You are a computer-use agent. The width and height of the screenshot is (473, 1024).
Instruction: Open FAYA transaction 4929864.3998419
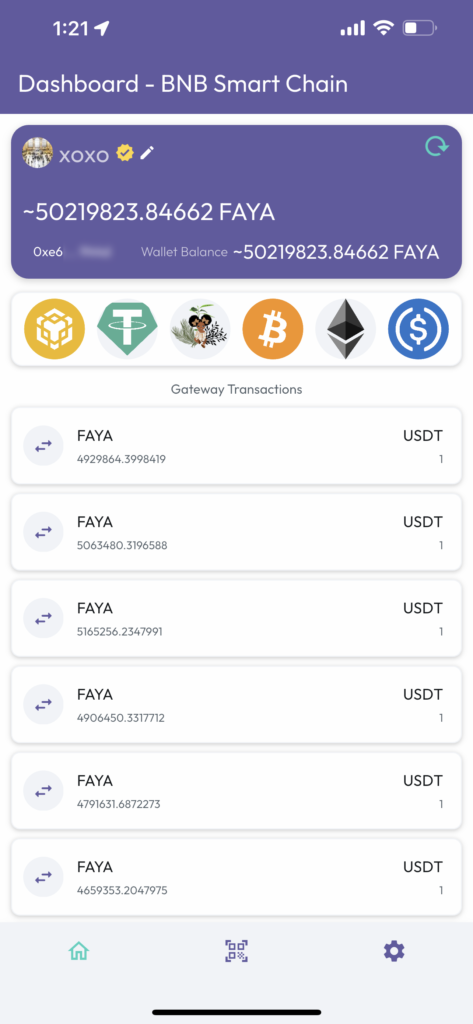pyautogui.click(x=236, y=446)
